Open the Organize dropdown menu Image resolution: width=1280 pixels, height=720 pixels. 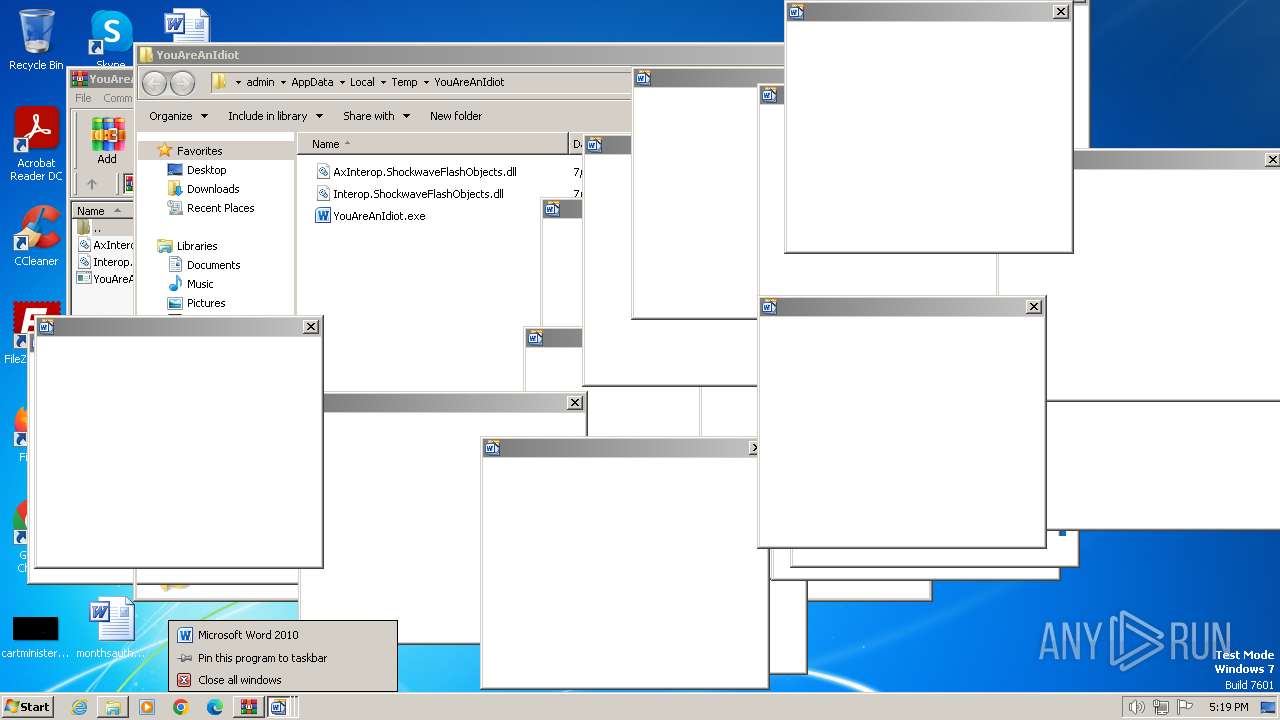178,116
